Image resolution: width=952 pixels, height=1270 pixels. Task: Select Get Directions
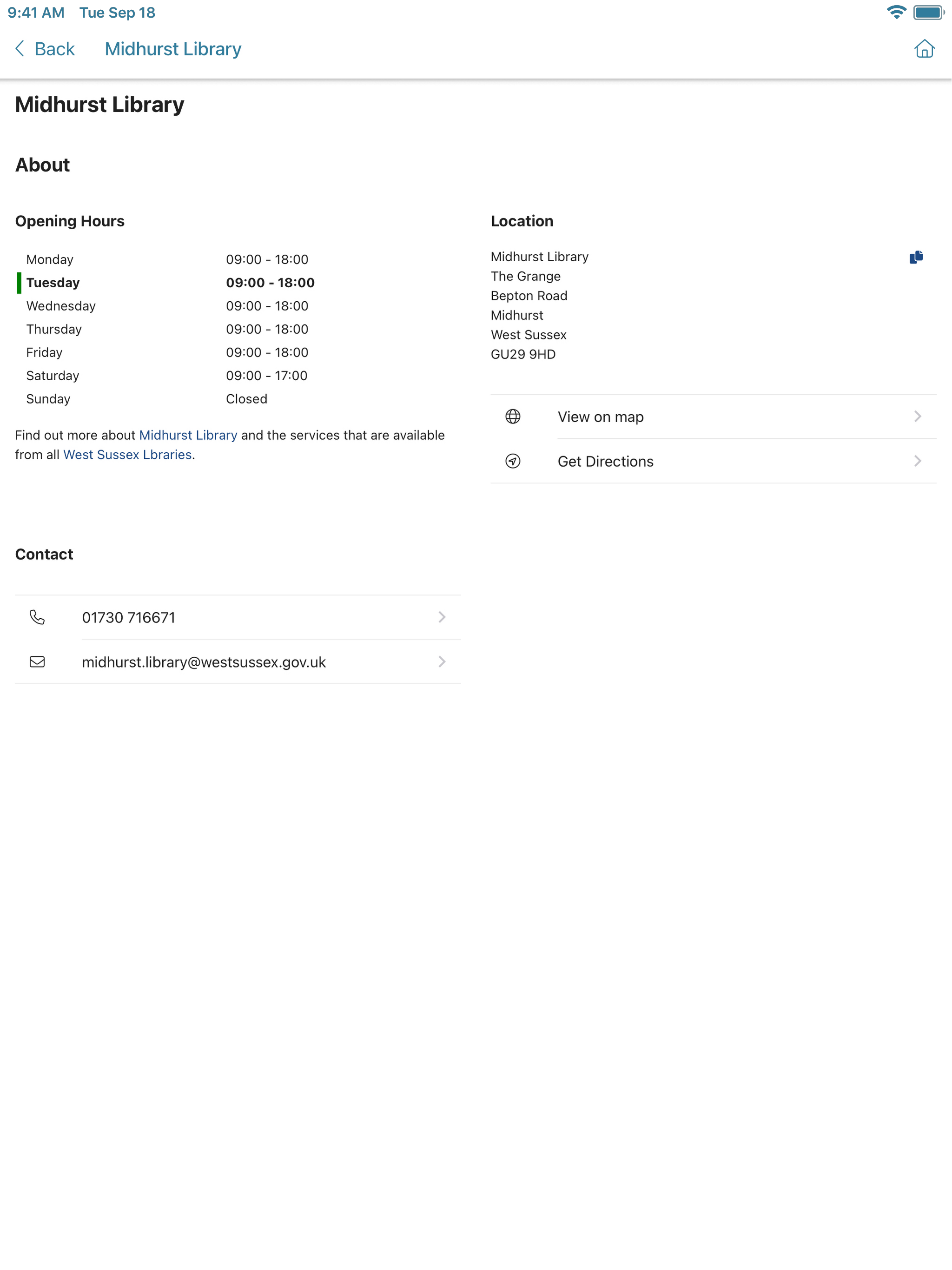point(714,461)
